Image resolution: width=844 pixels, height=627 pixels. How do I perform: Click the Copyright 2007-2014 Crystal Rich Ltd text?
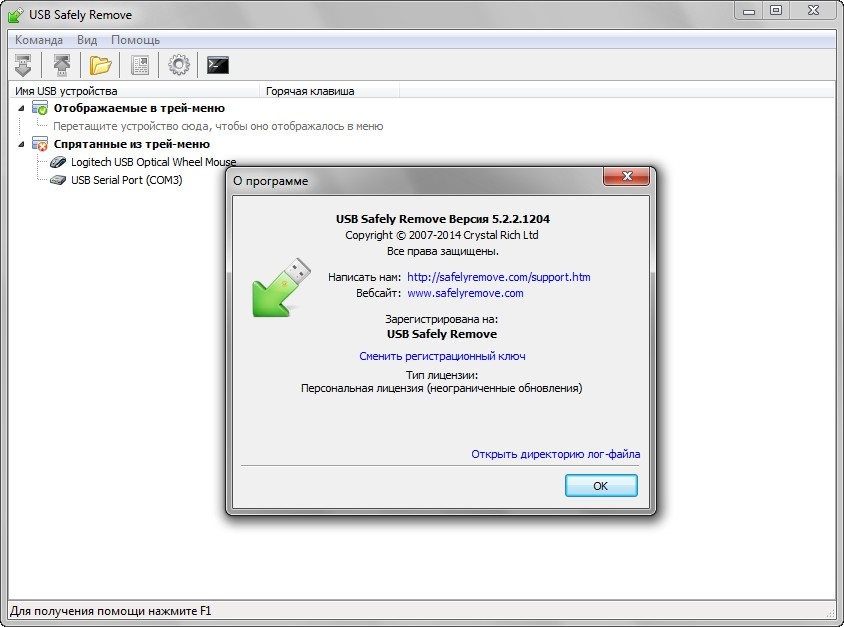(x=441, y=235)
